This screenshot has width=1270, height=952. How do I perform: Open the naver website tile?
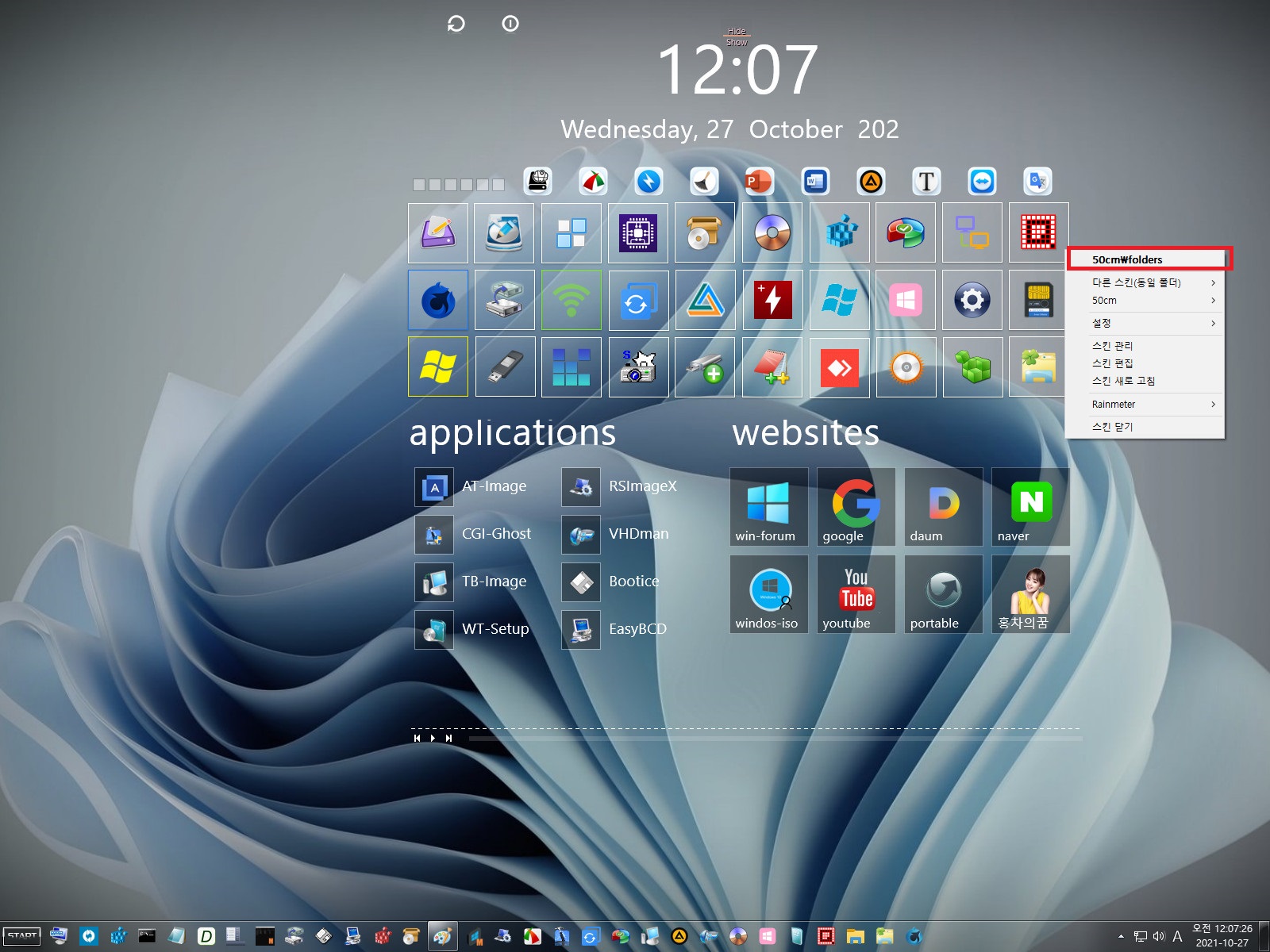(1031, 507)
